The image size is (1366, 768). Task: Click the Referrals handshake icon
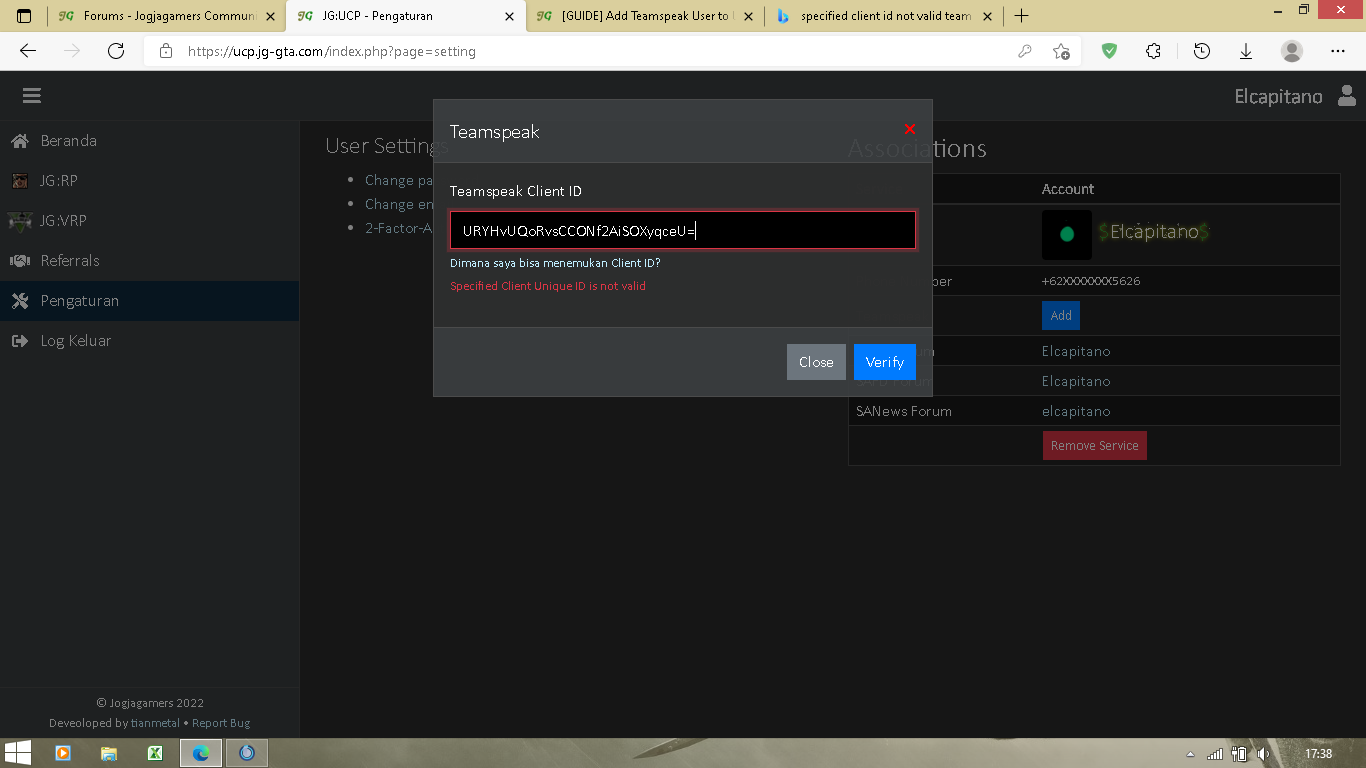click(x=20, y=261)
